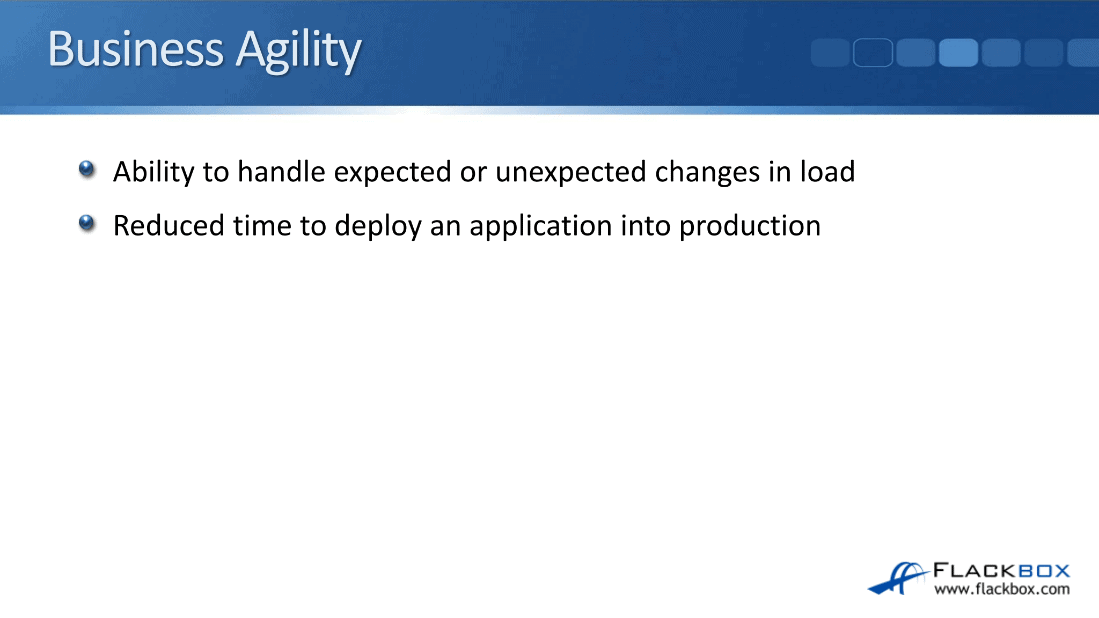The height and width of the screenshot is (618, 1099).
Task: Click the word 'production' in the second bullet
Action: pyautogui.click(x=750, y=226)
